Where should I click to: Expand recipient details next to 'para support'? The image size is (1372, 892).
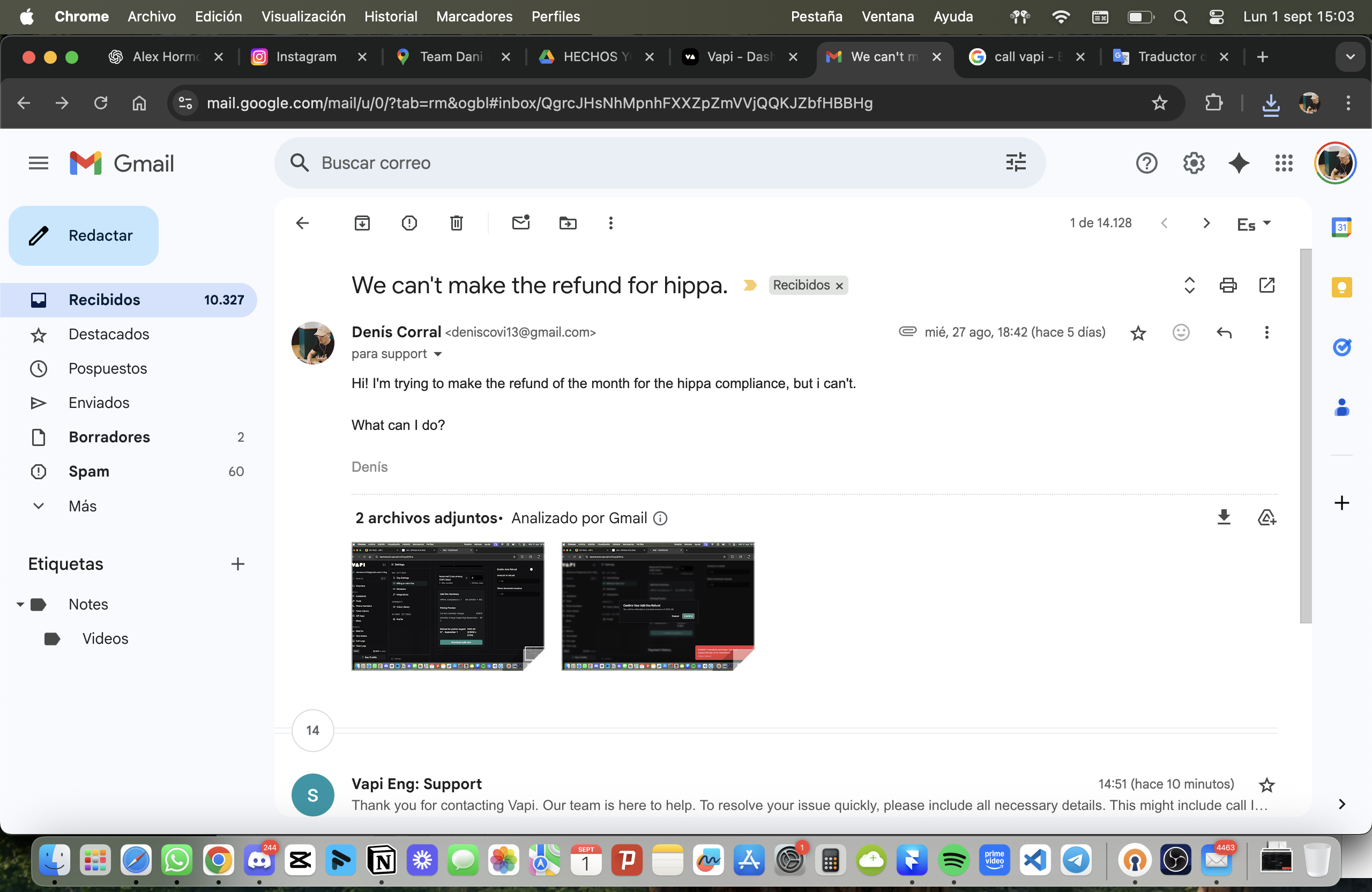point(437,354)
